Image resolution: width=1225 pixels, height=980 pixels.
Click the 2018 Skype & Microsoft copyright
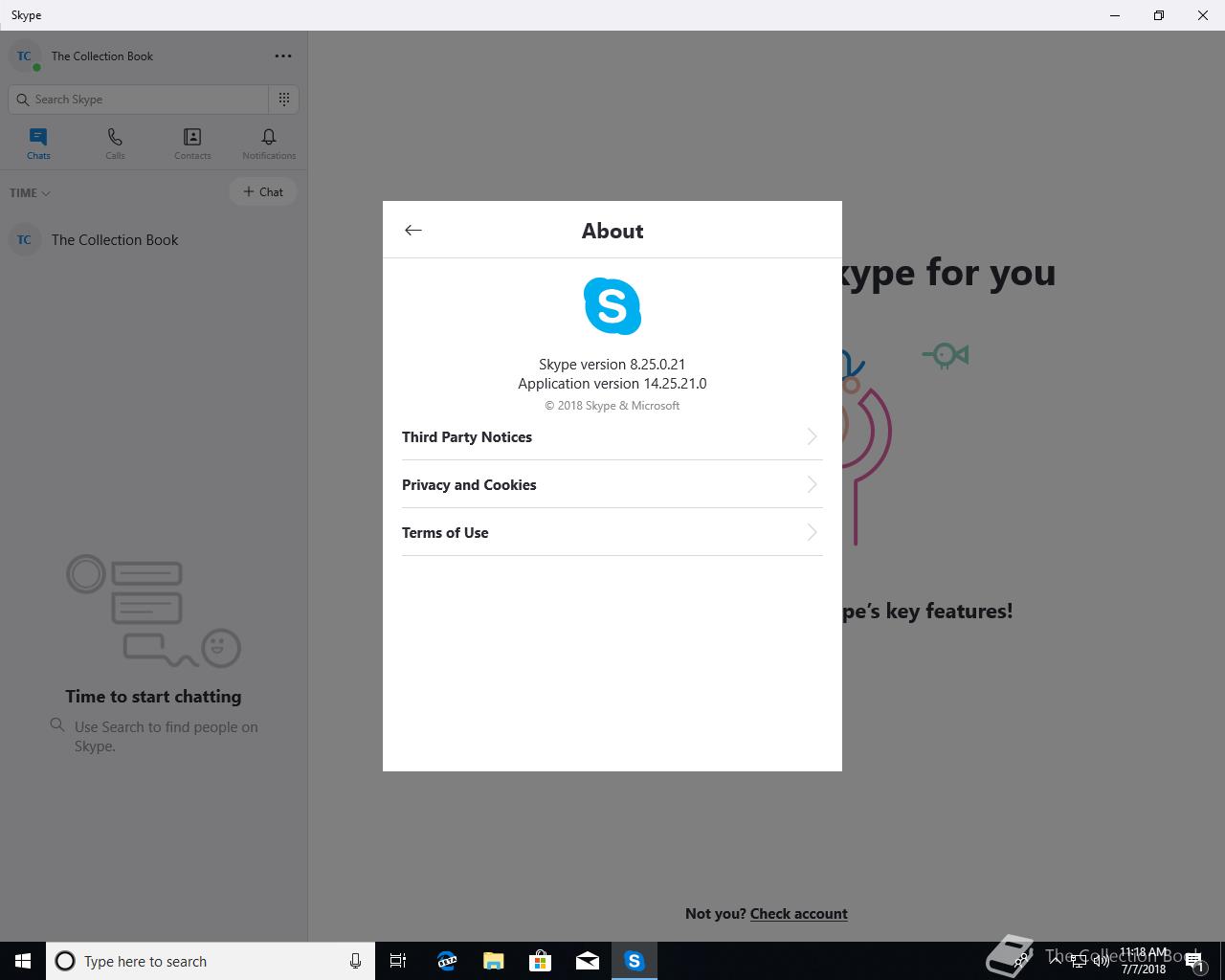click(x=612, y=406)
